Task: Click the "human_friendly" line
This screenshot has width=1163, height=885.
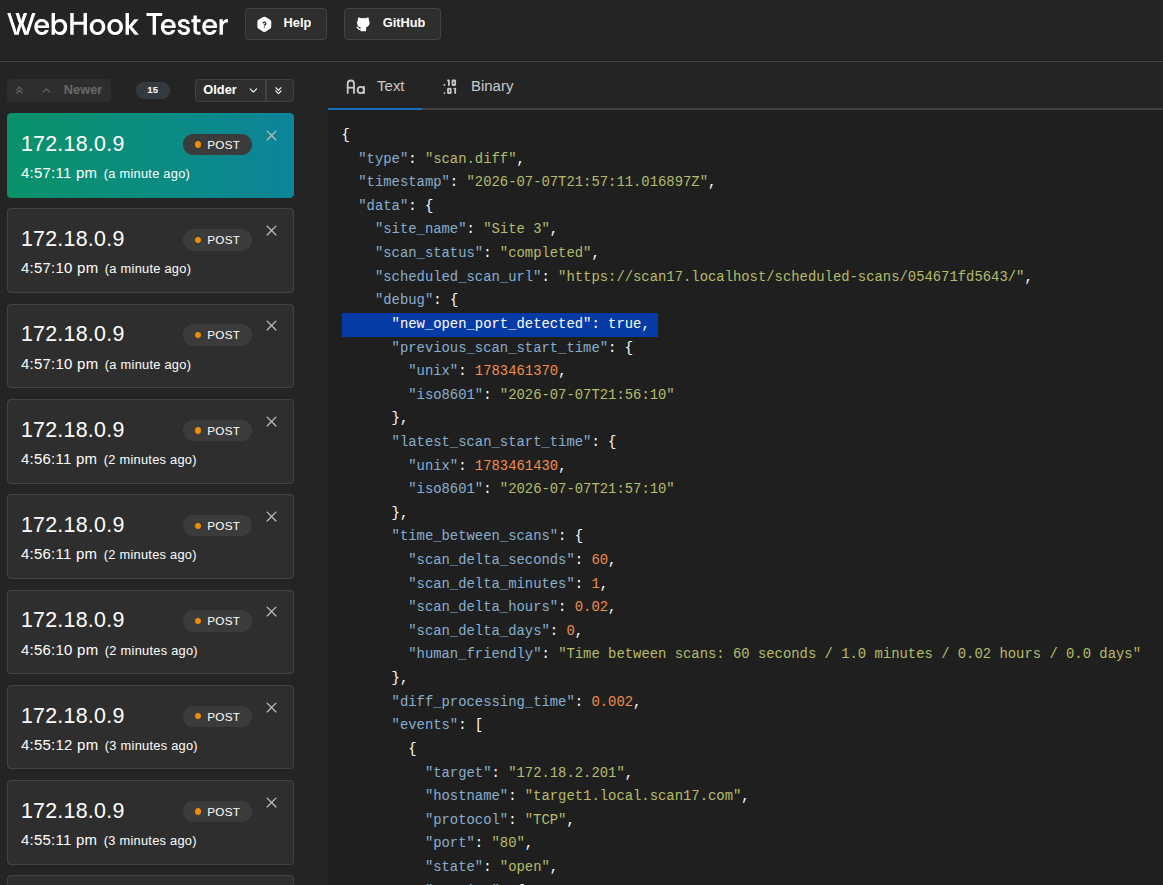Action: coord(774,654)
